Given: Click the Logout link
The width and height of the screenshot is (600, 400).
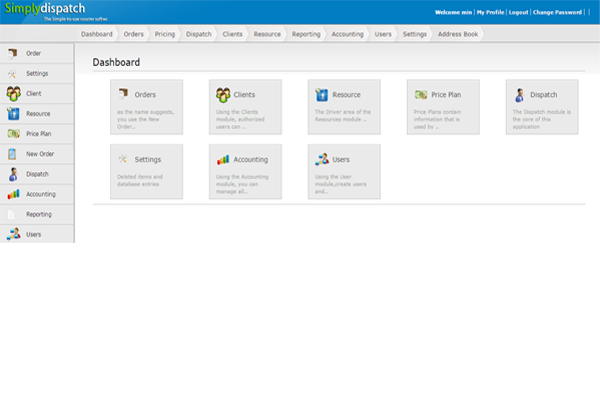Looking at the screenshot, I should [x=518, y=12].
